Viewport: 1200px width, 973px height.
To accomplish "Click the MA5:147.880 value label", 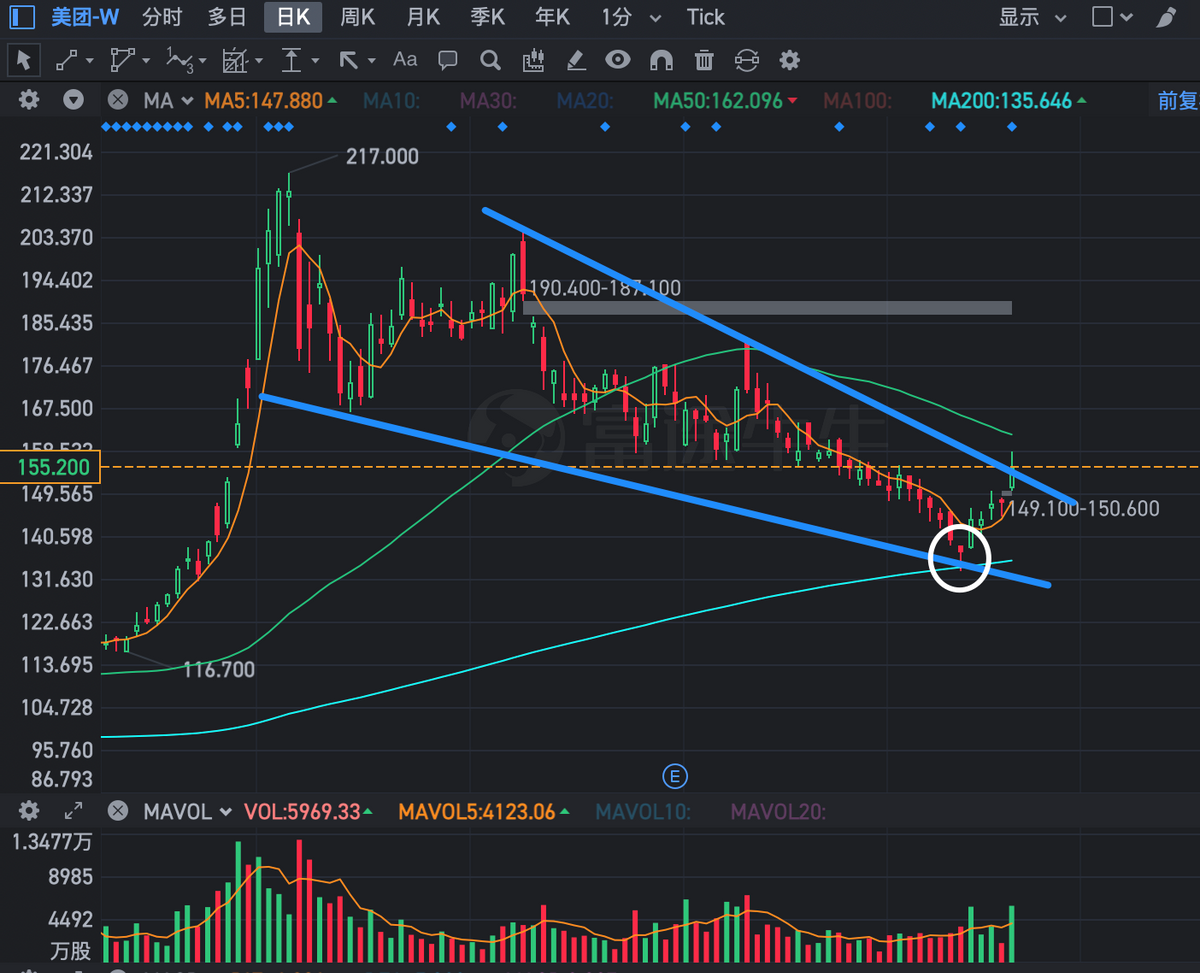I will click(264, 101).
